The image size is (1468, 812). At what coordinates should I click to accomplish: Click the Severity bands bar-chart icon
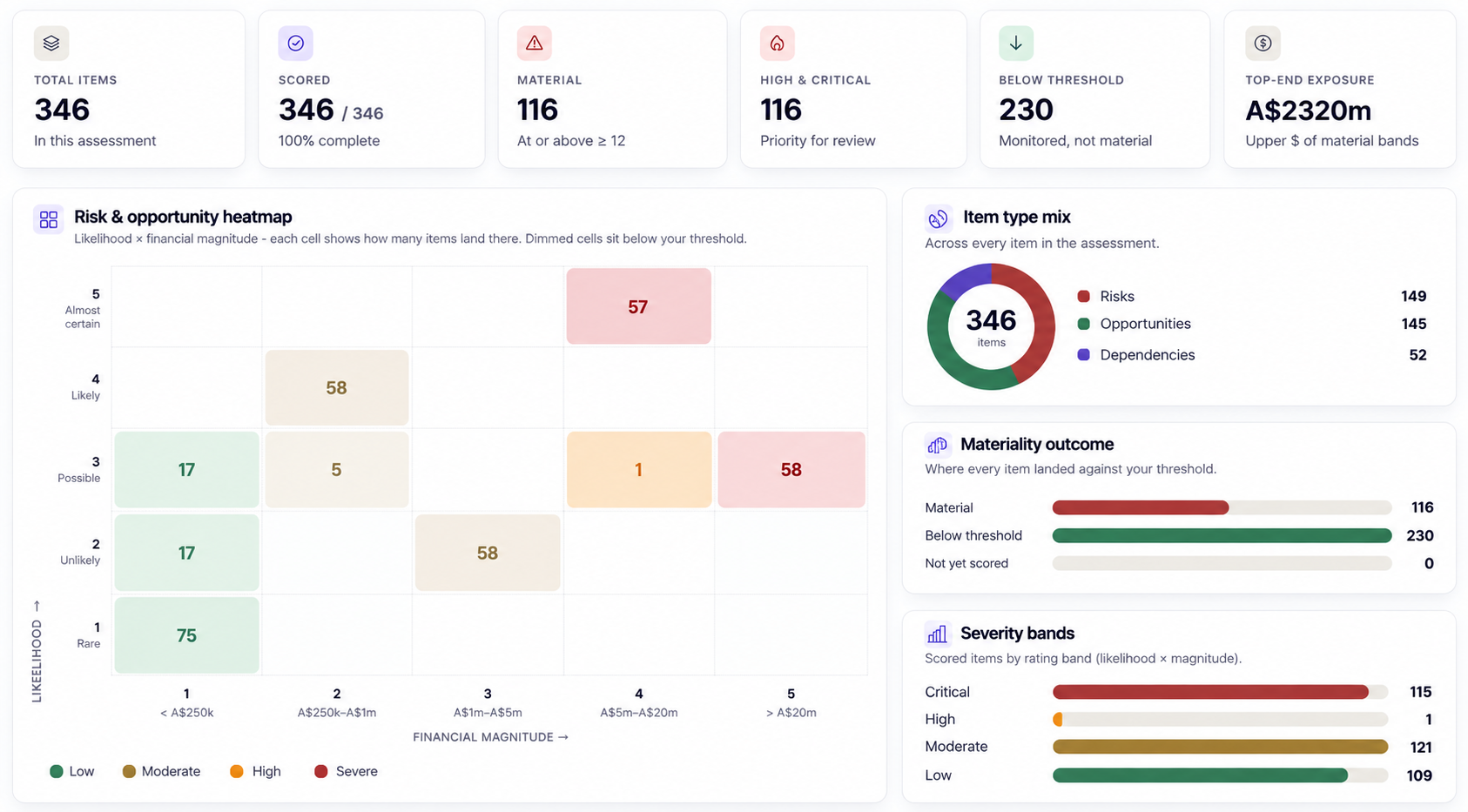[938, 634]
